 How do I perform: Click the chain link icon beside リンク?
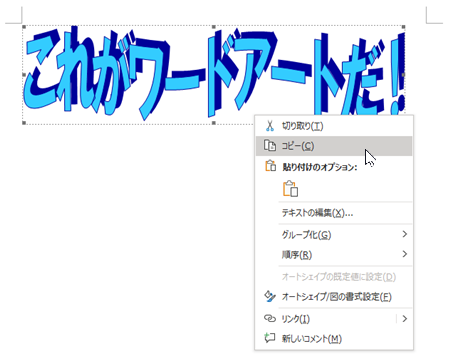(x=270, y=319)
